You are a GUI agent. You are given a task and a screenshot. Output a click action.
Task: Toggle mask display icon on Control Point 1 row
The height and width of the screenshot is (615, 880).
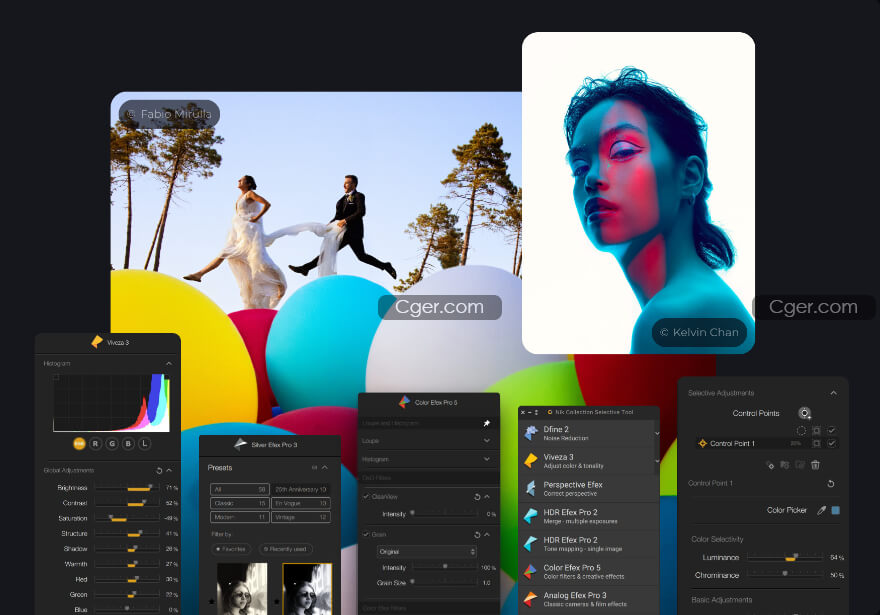coord(817,443)
